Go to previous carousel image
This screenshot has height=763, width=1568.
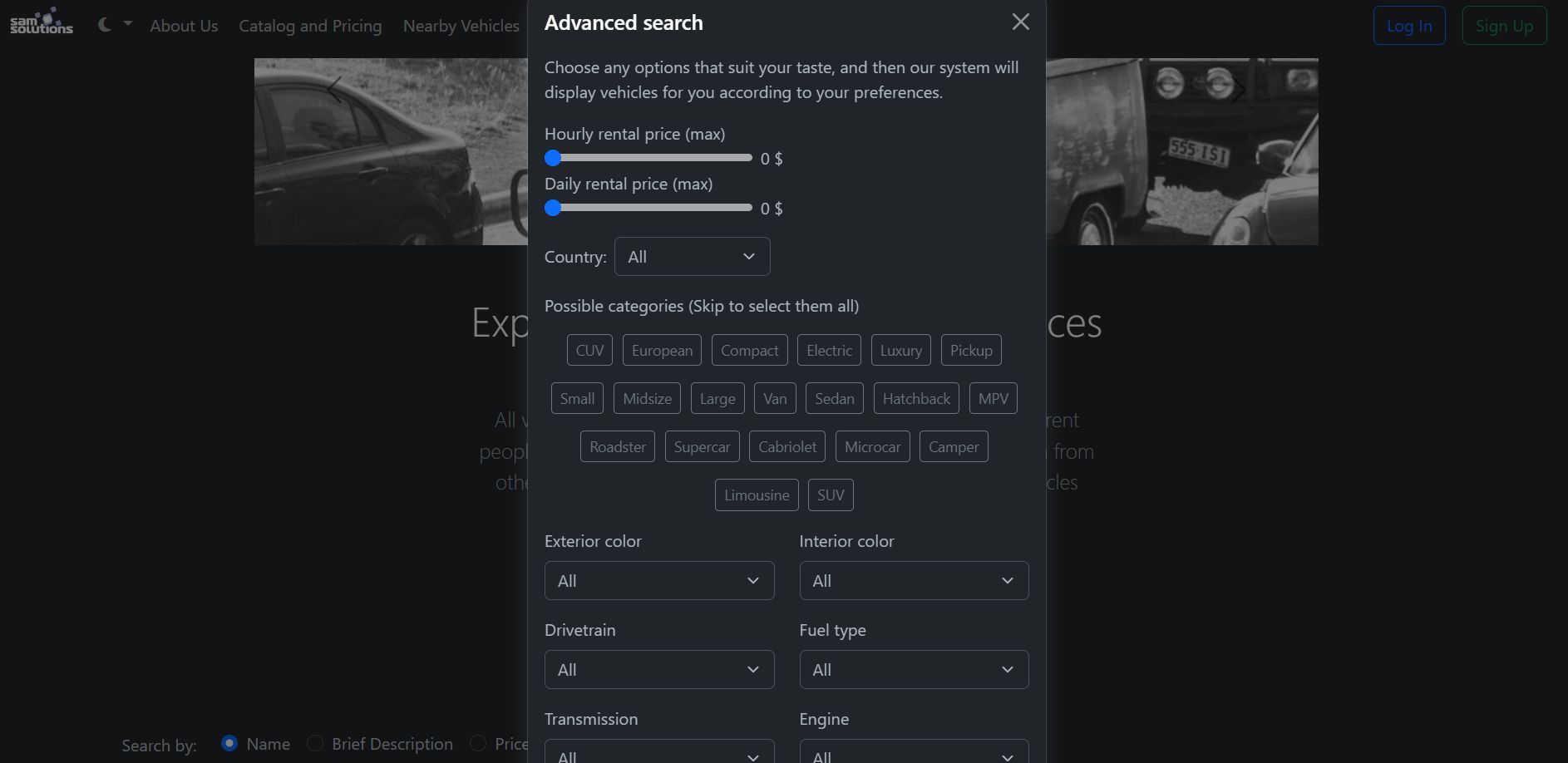tap(334, 90)
